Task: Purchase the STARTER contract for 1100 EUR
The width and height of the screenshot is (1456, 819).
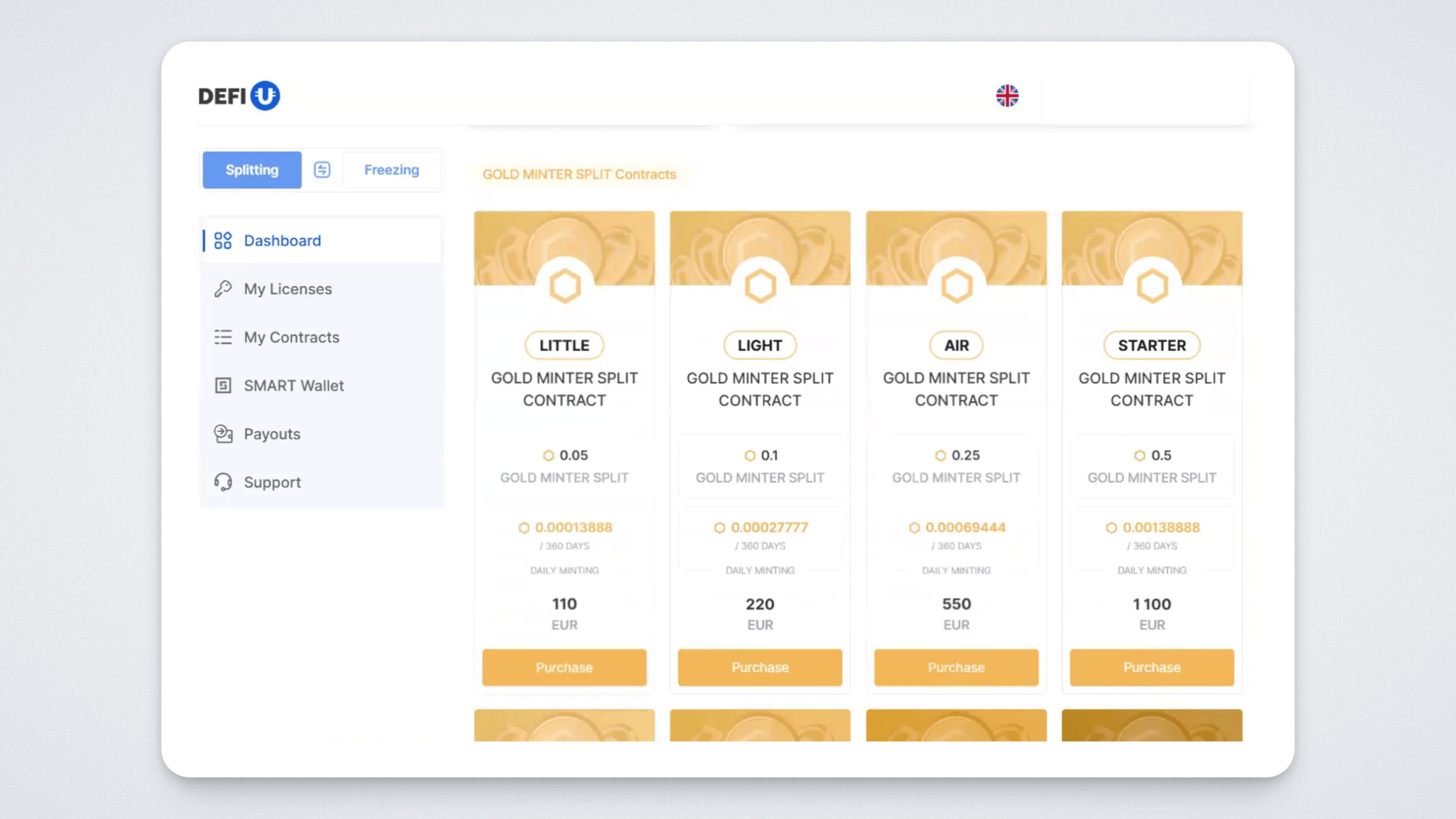Action: coord(1152,667)
